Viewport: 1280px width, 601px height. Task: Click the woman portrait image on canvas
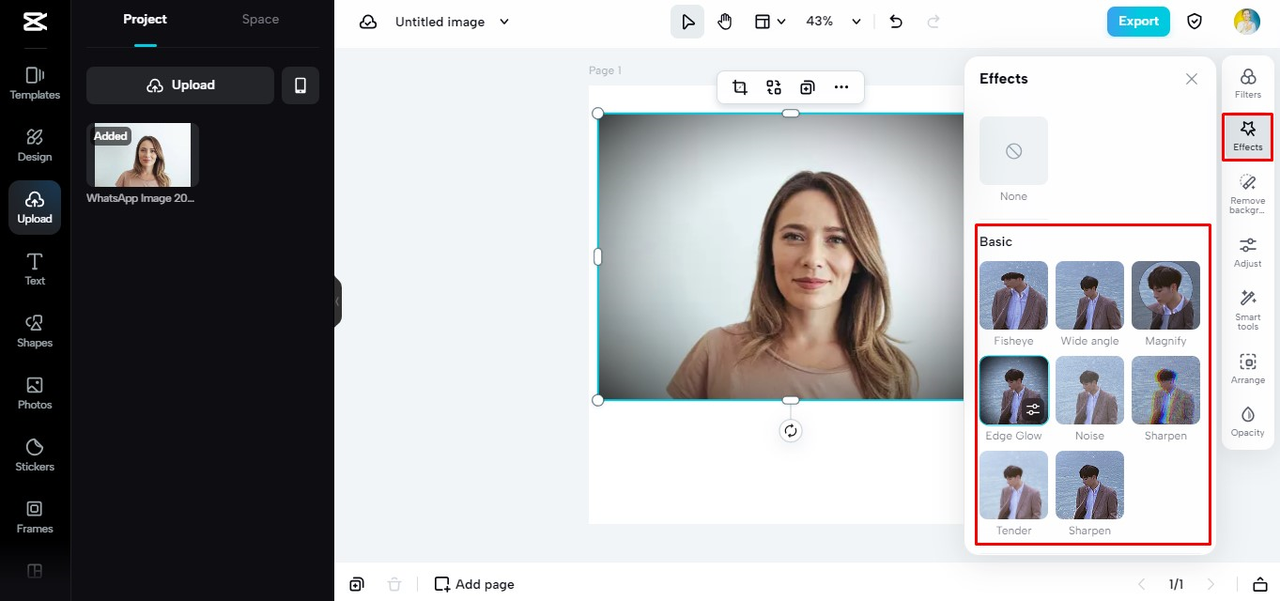(x=780, y=257)
